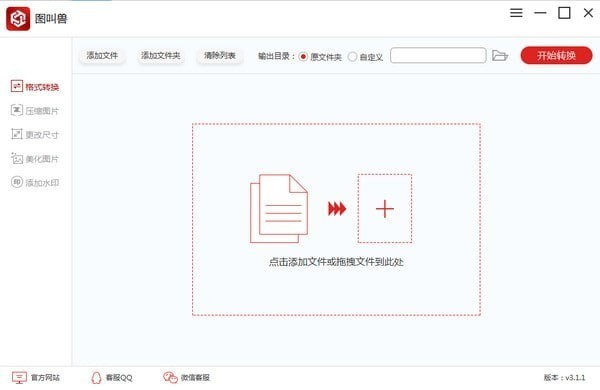Click the 图叫兽 app logo

coord(18,18)
